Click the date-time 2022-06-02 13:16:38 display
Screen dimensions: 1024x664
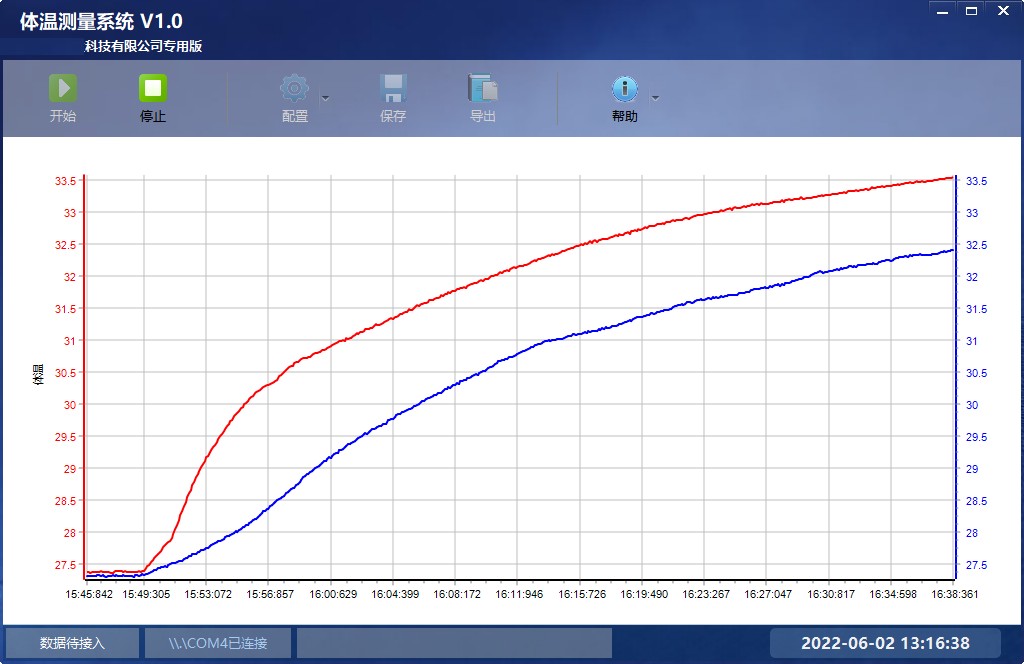pyautogui.click(x=885, y=643)
